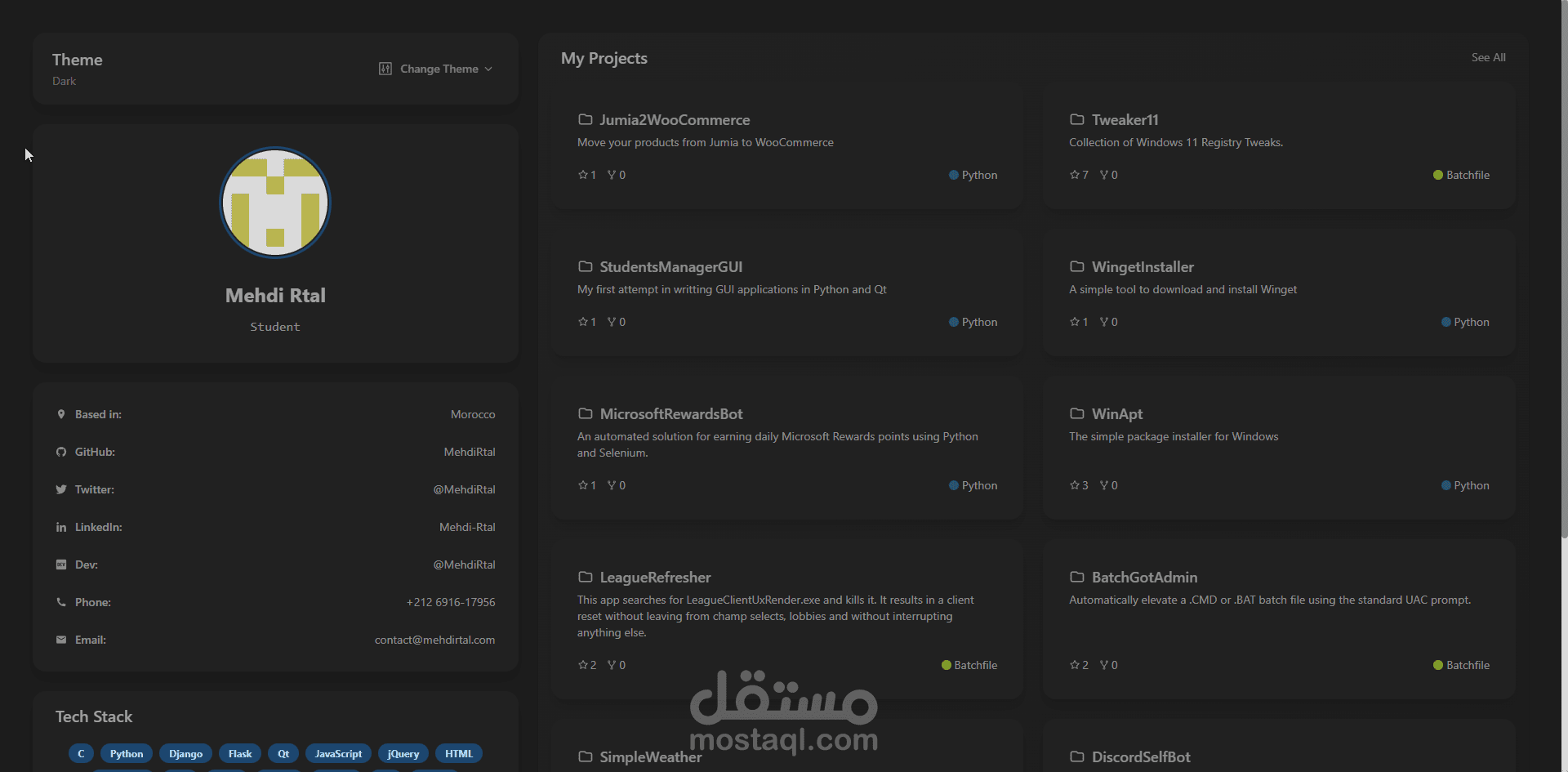Click the folder icon beside StudentsManagerGUI
This screenshot has width=1568, height=772.
tap(586, 266)
